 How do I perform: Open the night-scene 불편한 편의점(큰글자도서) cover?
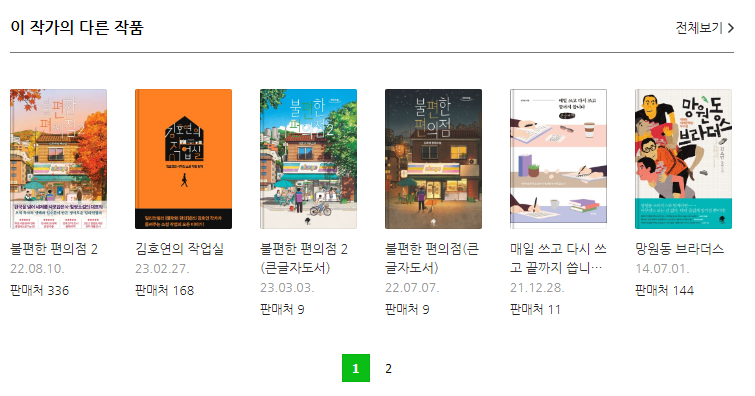433,158
